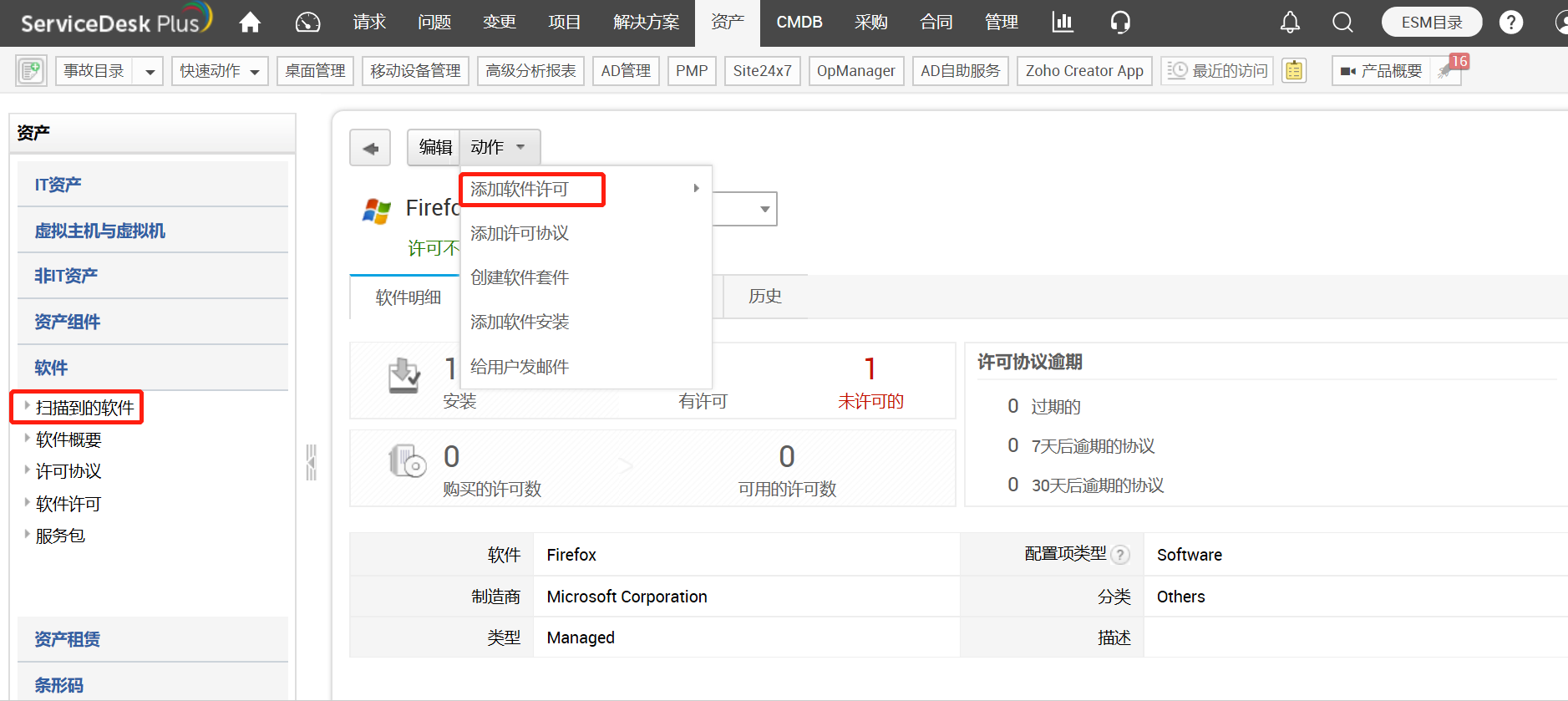Screen dimensions: 1568x701
Task: Open the 采购 top menu
Action: click(x=871, y=23)
